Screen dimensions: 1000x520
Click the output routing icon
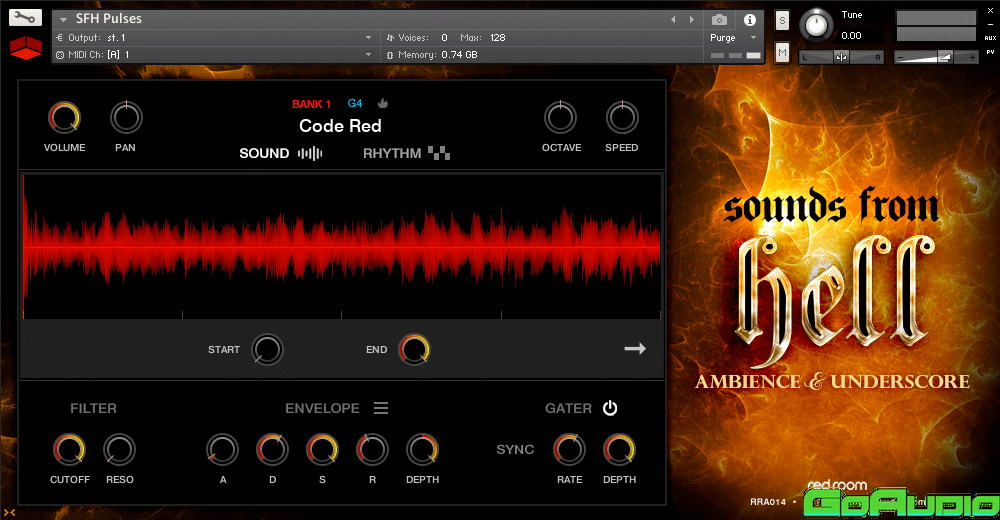(x=60, y=38)
